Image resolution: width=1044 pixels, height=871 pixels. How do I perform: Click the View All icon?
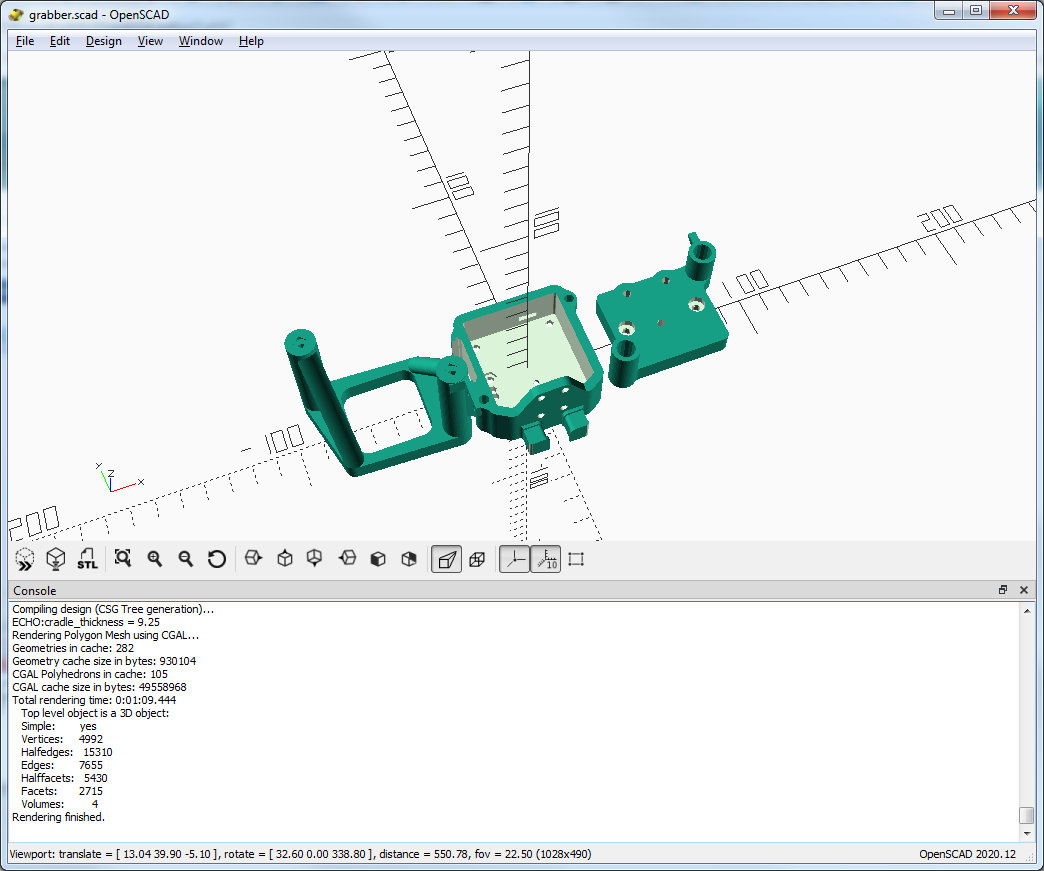(x=123, y=559)
